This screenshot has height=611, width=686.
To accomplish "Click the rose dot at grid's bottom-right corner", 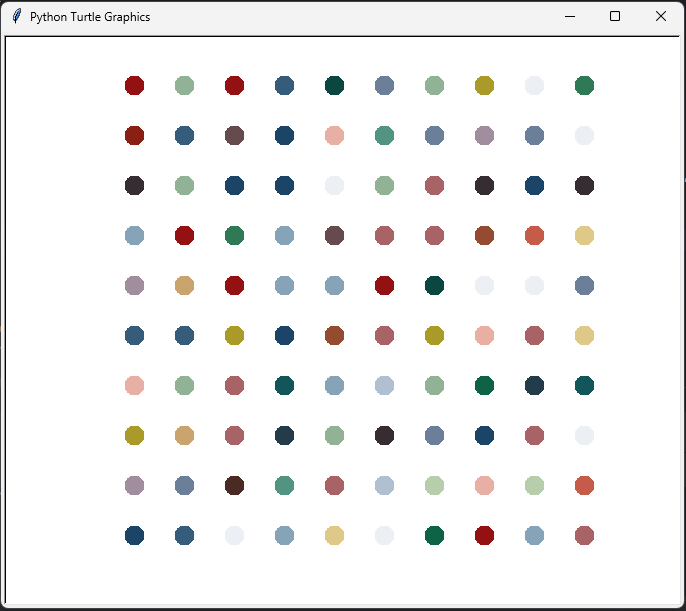I will click(584, 535).
